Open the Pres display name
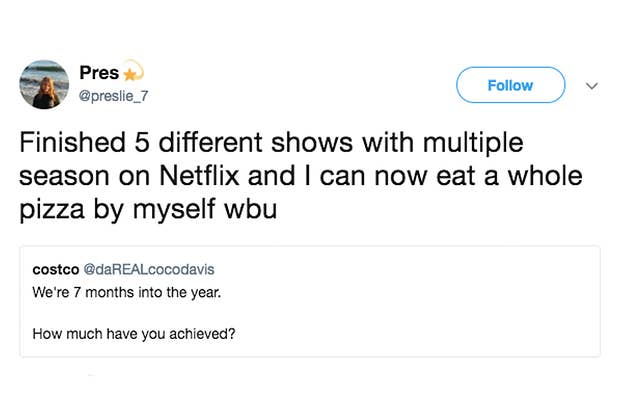The width and height of the screenshot is (625, 415). pyautogui.click(x=98, y=73)
